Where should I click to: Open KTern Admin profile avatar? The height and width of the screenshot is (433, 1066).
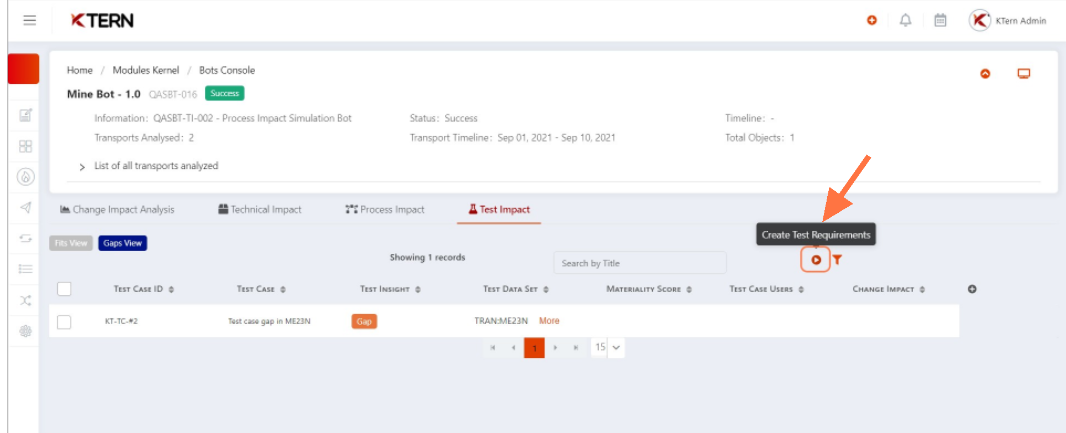coord(980,20)
